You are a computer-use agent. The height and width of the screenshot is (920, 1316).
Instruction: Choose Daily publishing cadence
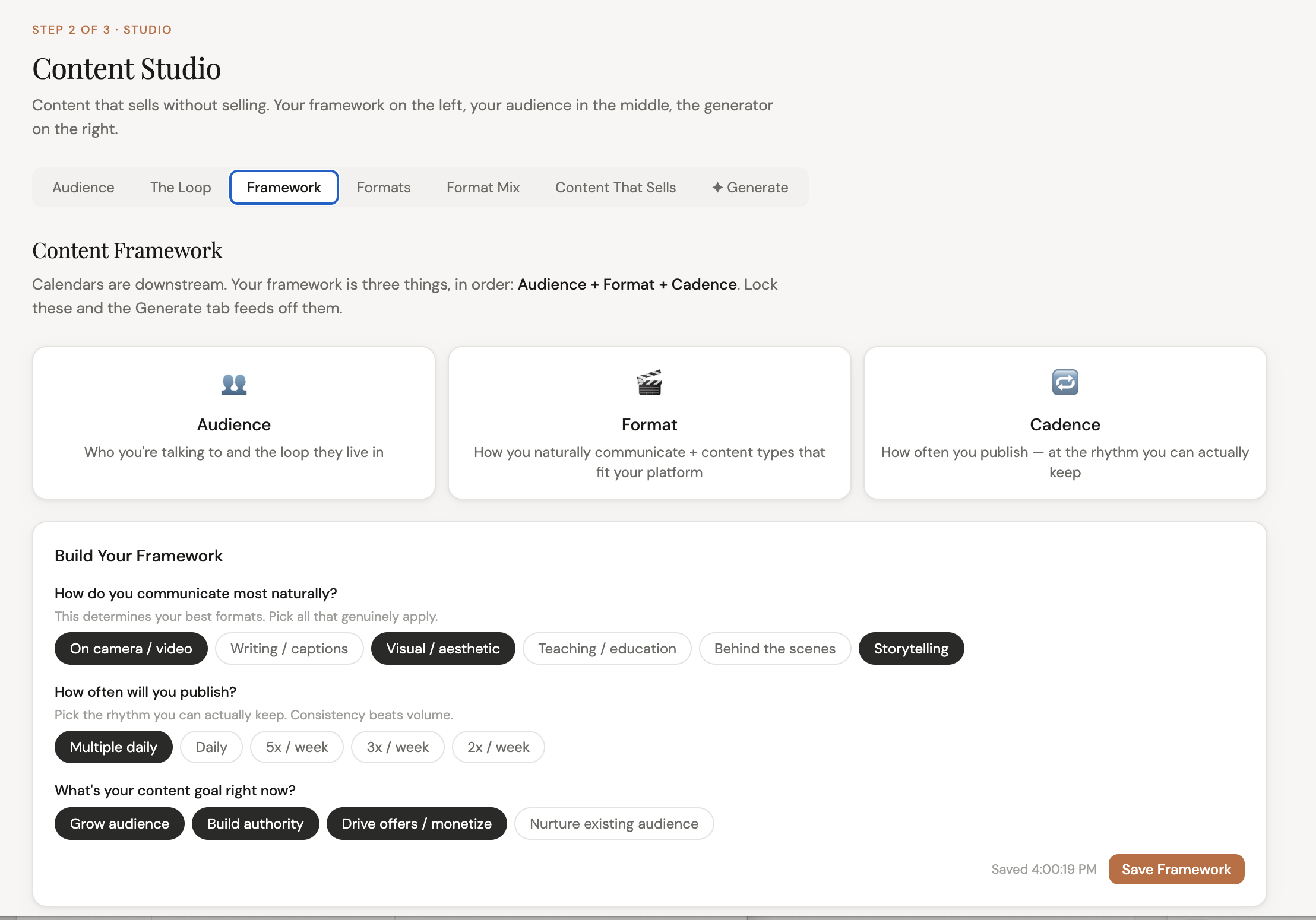211,747
